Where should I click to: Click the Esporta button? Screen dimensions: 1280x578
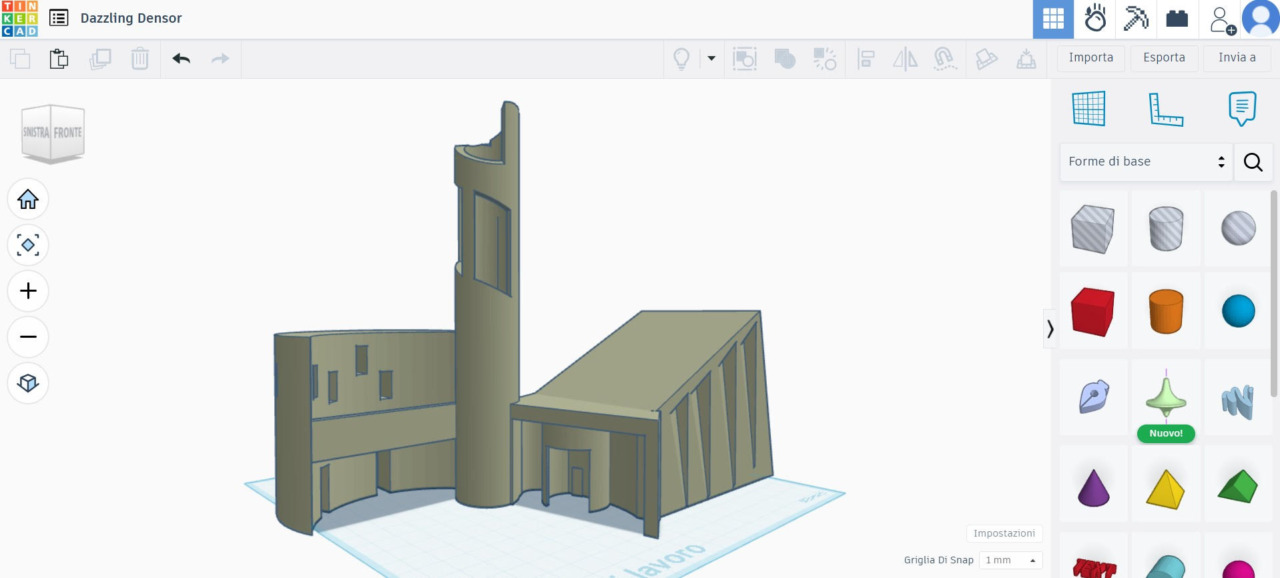[1164, 58]
